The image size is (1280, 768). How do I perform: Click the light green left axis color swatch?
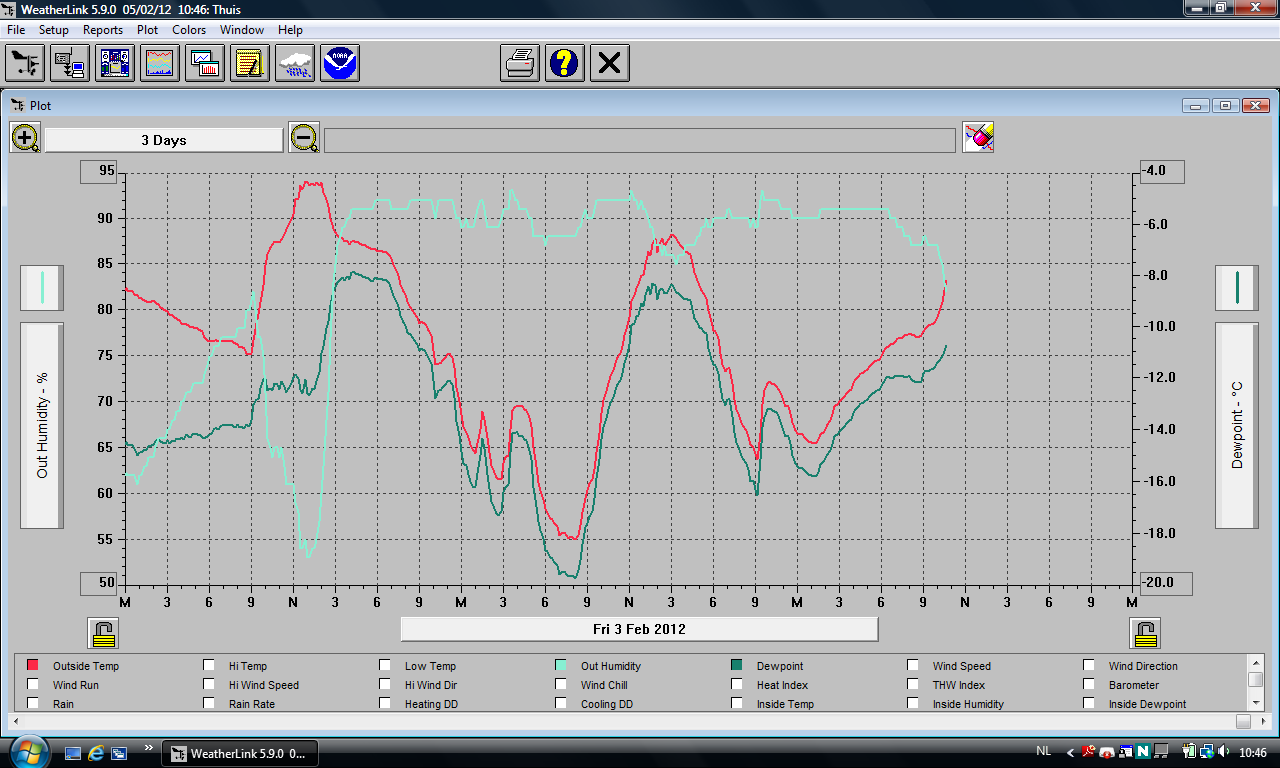point(42,288)
